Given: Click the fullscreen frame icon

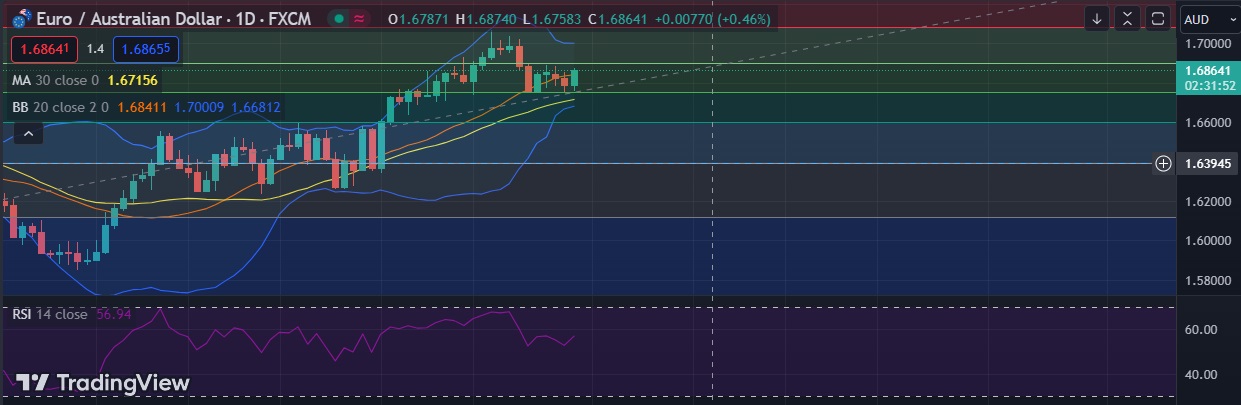Looking at the screenshot, I should (x=1157, y=18).
